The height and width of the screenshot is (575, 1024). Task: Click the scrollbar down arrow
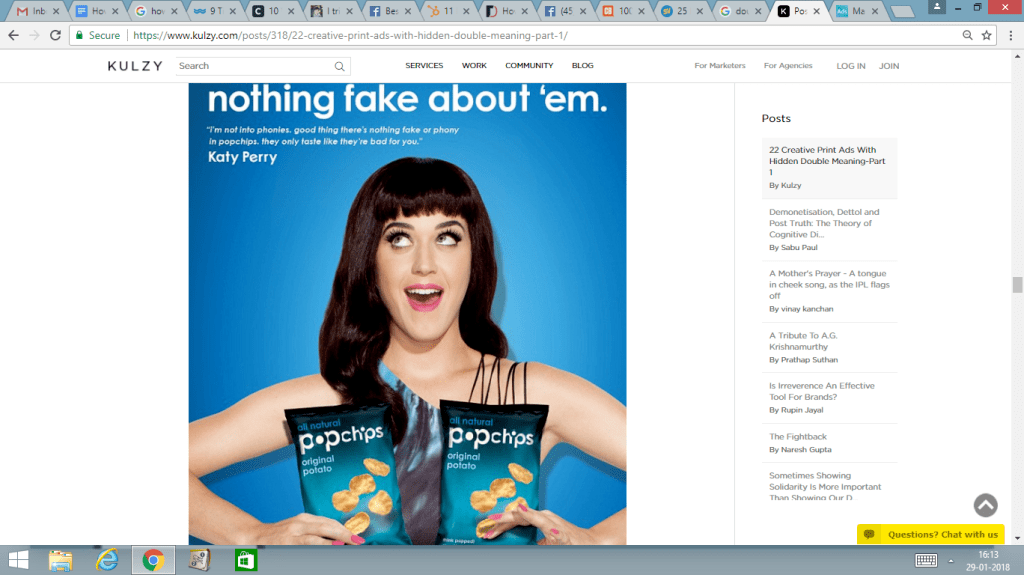click(x=1017, y=538)
